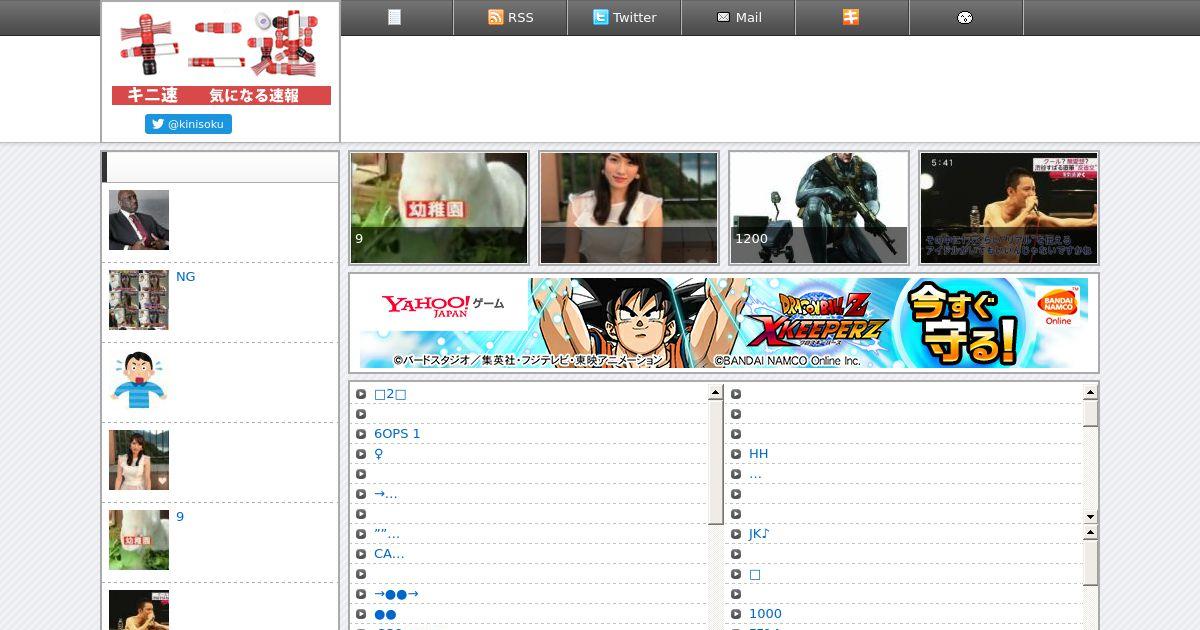Click the □2□ link in the left list
The image size is (1200, 630).
[390, 394]
